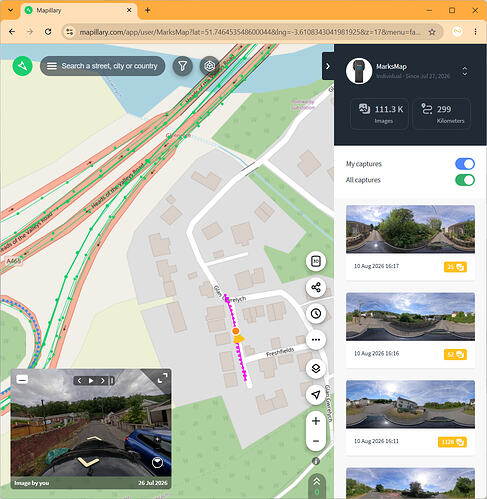Click the viewer bearing compass indicator

(157, 462)
